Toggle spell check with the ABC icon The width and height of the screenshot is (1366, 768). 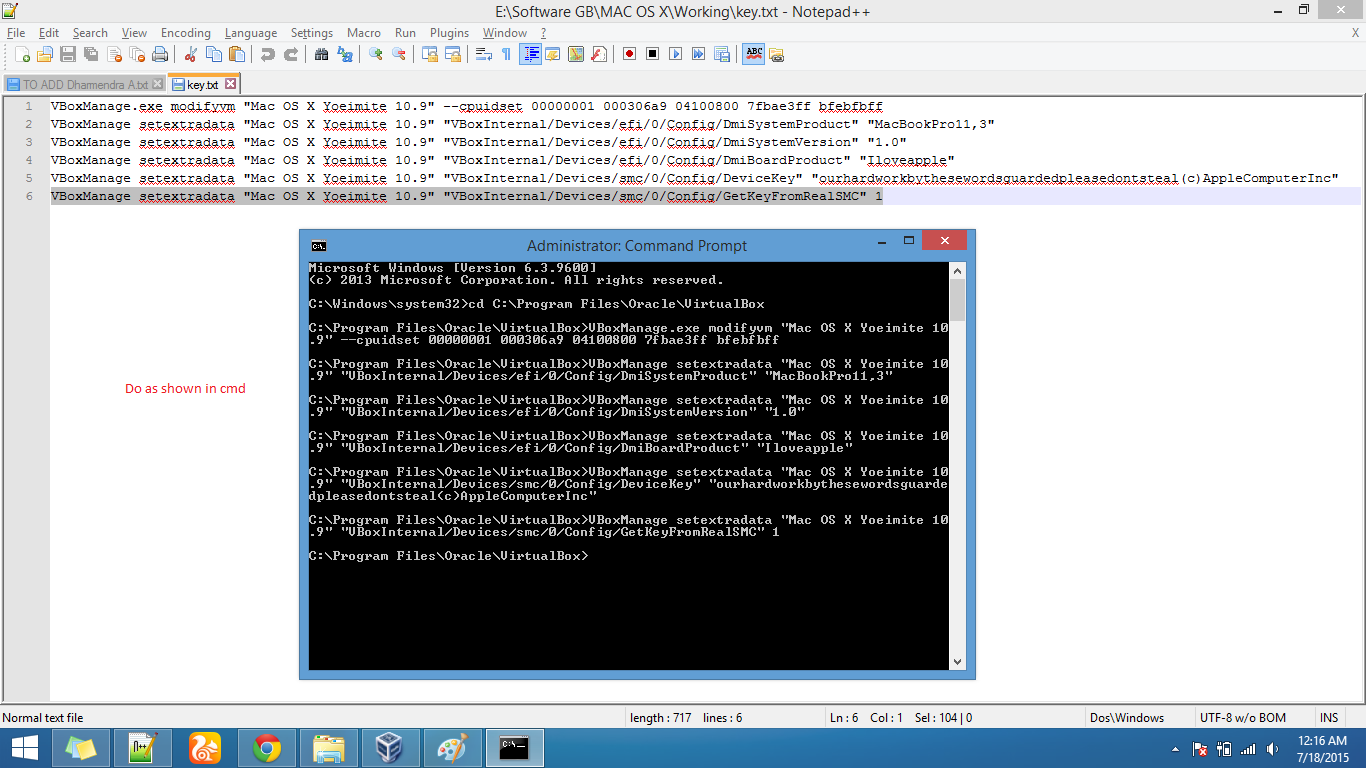point(754,54)
